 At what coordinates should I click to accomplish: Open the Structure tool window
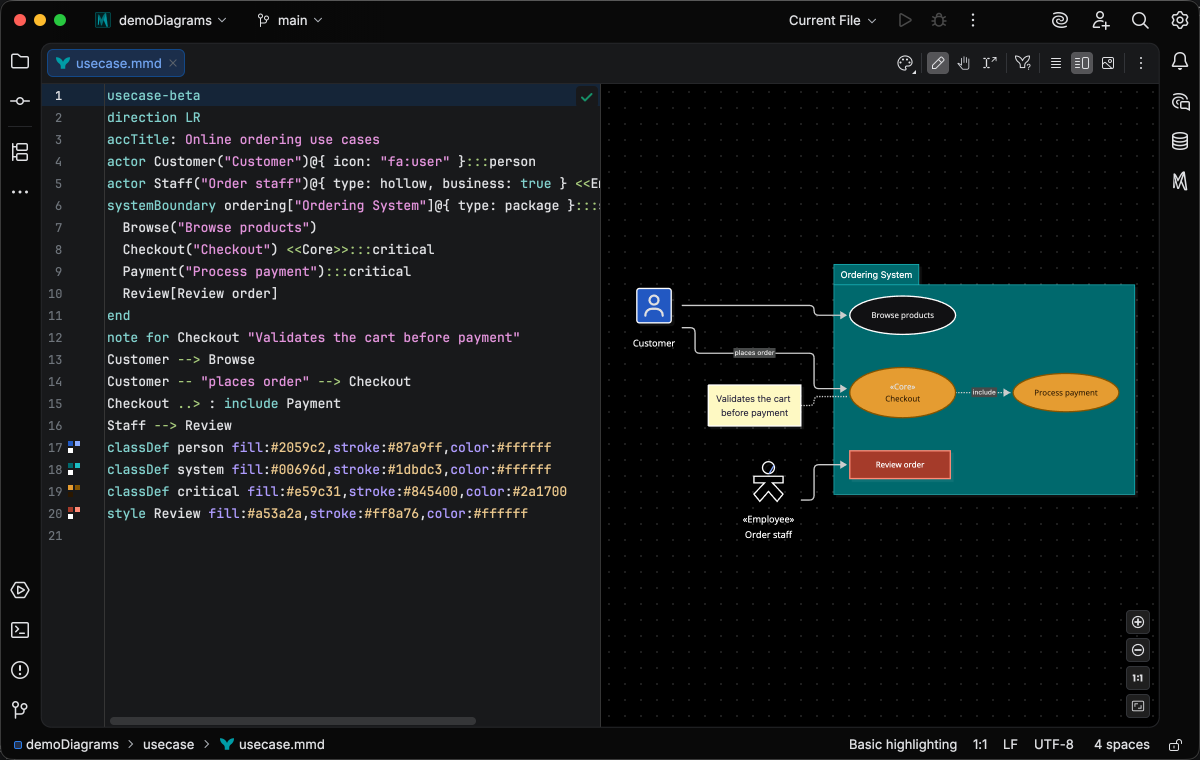click(20, 152)
